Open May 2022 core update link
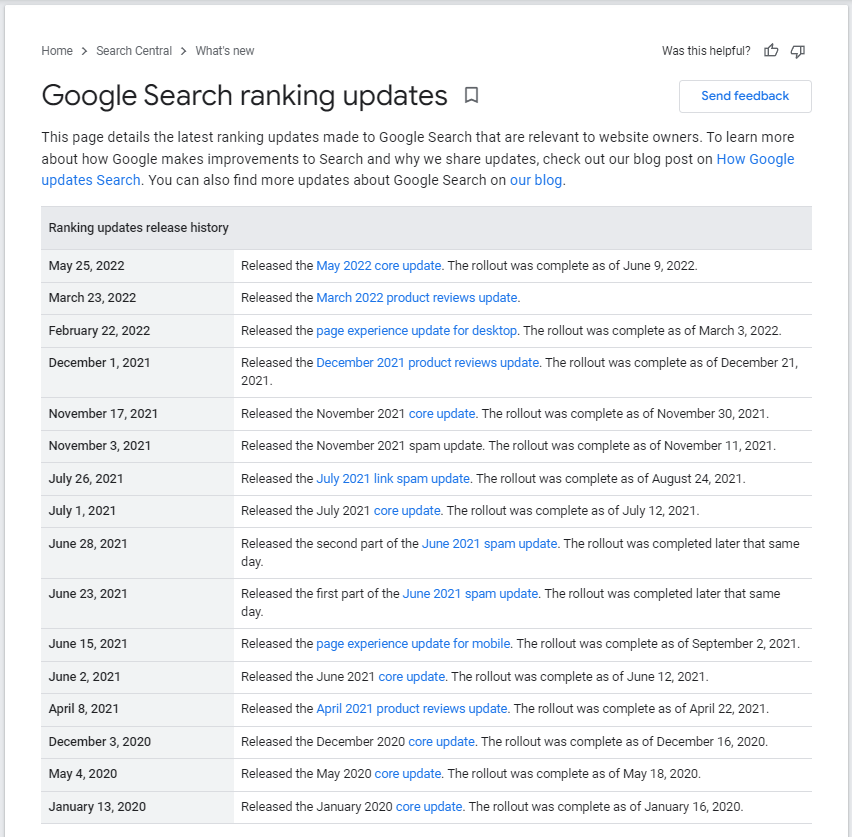 (378, 266)
